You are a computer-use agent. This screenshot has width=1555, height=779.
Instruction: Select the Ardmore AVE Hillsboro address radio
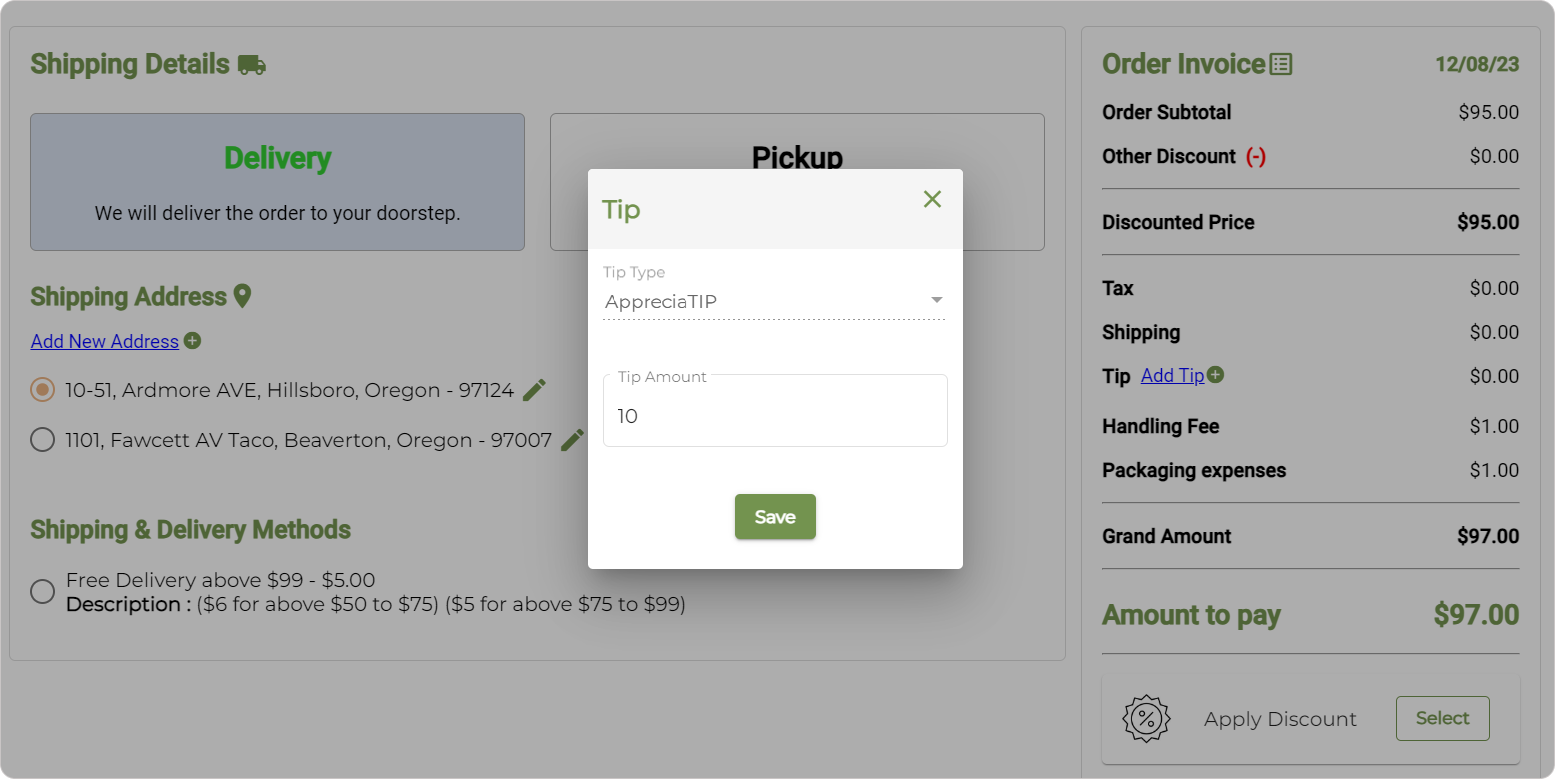[42, 390]
